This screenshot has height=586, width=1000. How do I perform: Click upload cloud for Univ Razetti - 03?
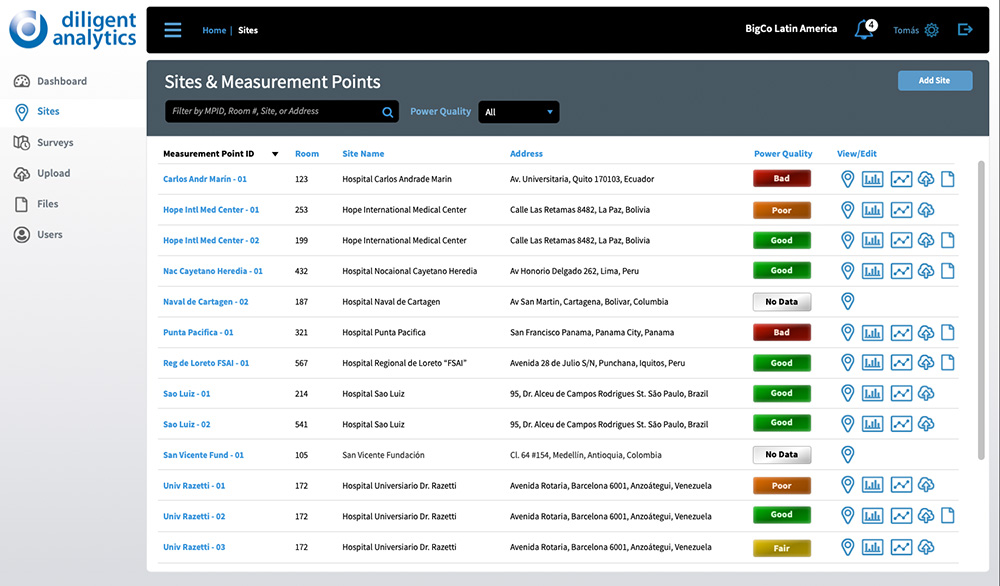(926, 547)
